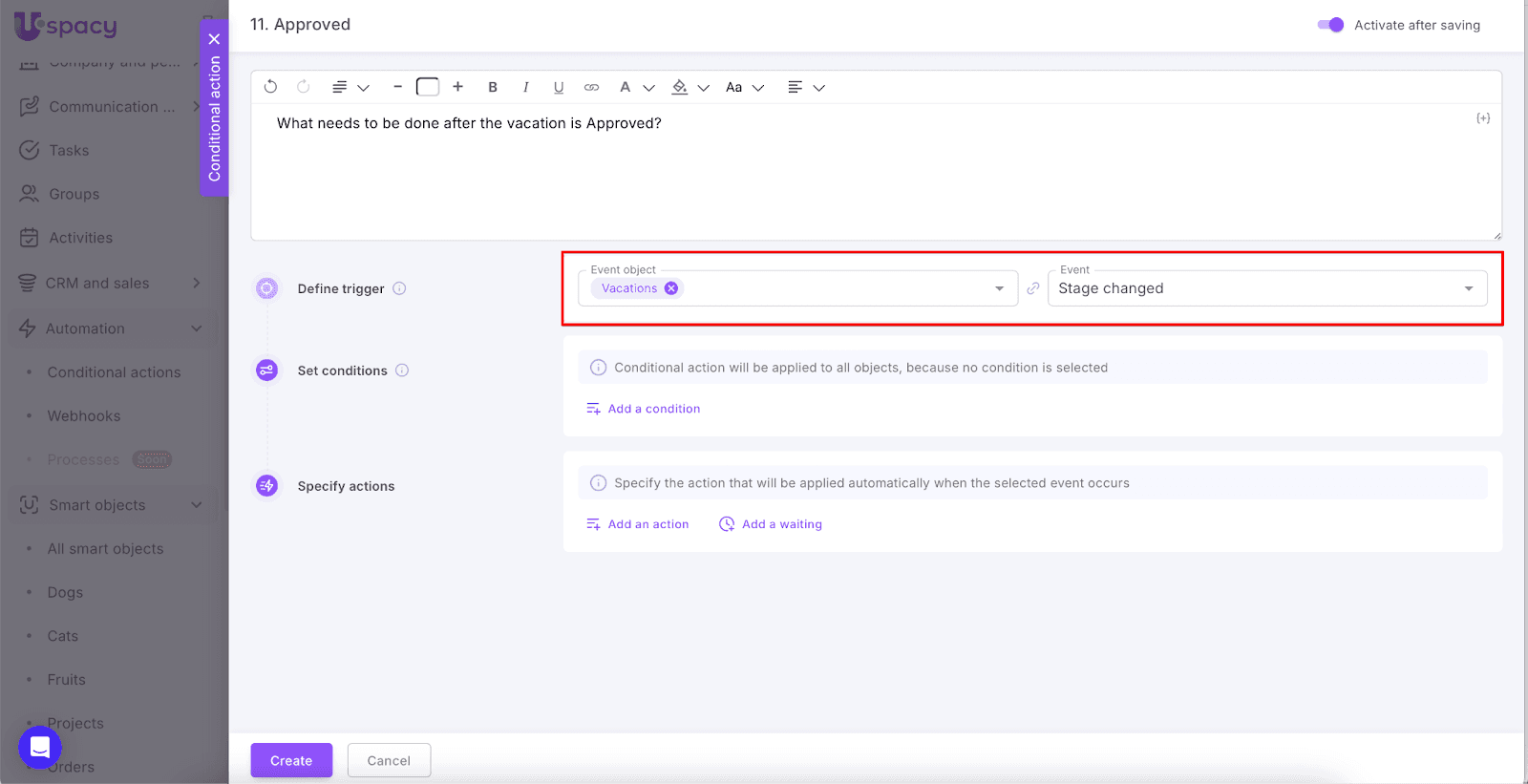Screen dimensions: 1528x784
Task: Select Webhooks in the sidebar menu
Action: (84, 416)
